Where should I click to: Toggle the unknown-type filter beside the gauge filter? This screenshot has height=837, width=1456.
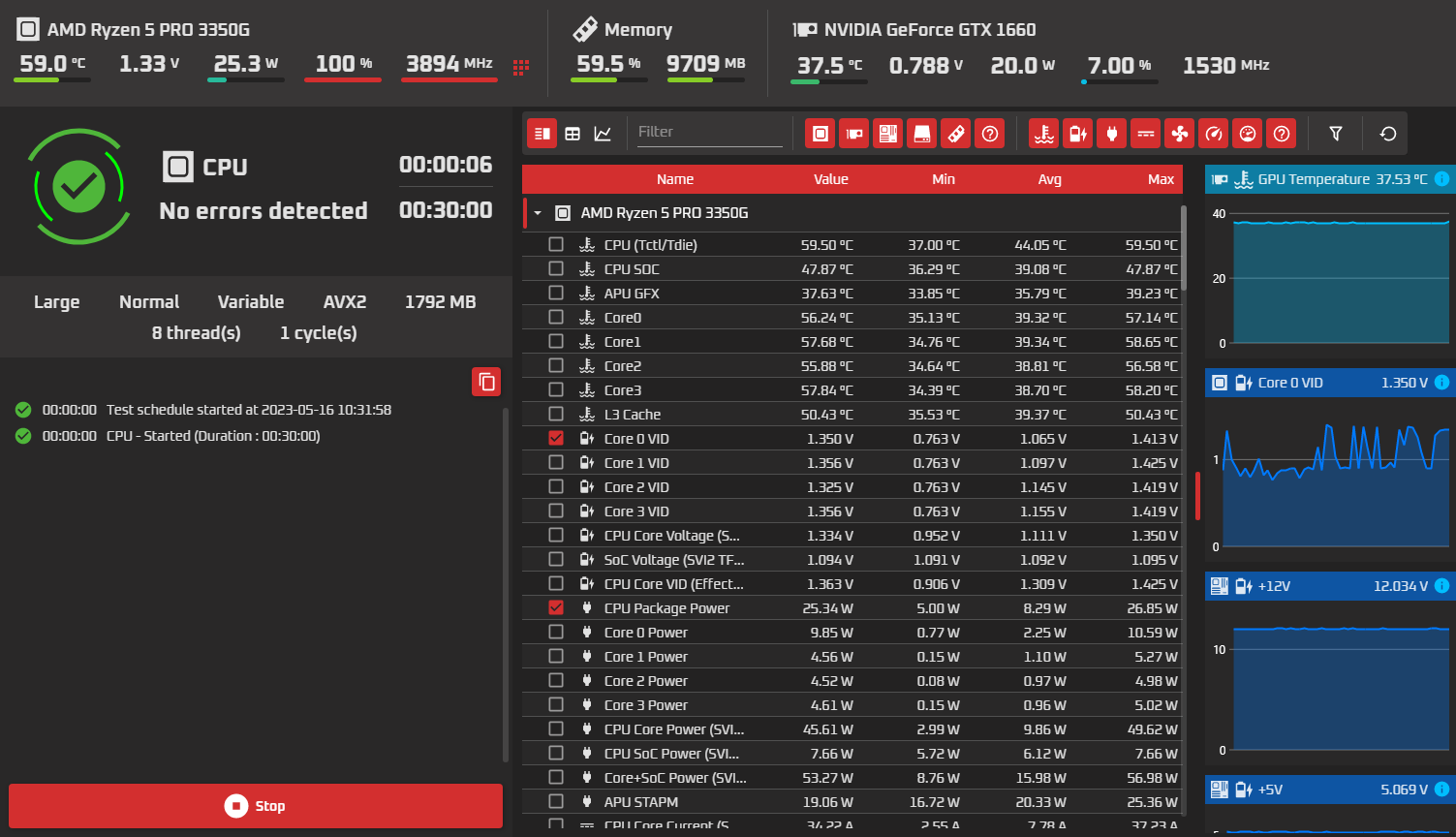click(1281, 134)
